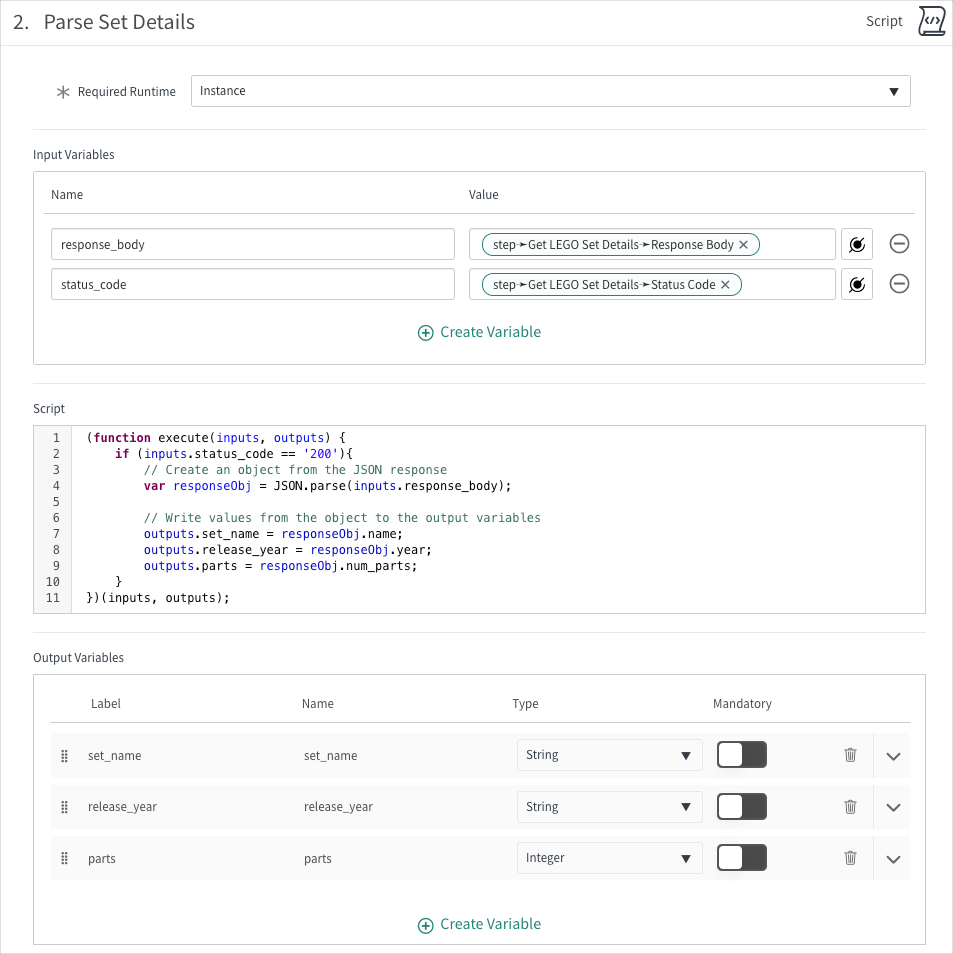The width and height of the screenshot is (953, 954).
Task: Click the Script step icon in header
Action: coord(931,21)
